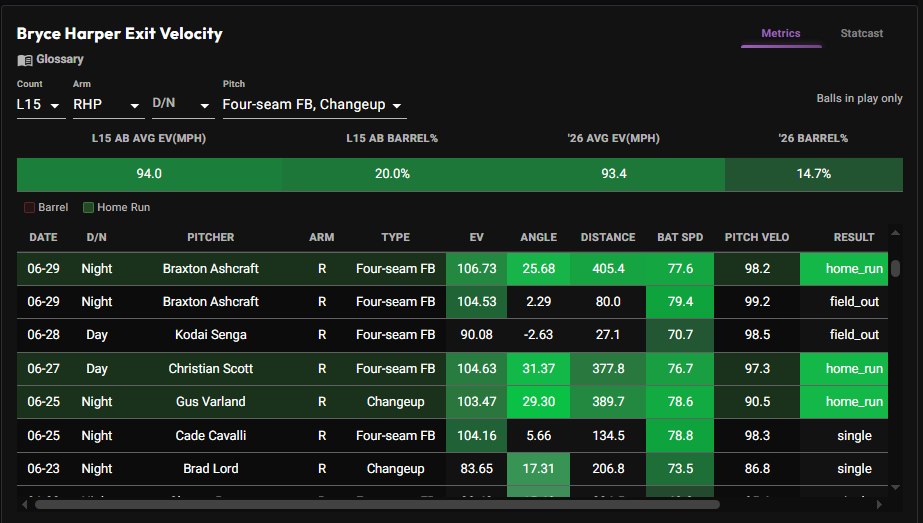Screen dimensions: 923x523
Task: Open the Arm RHP dropdown
Action: pyautogui.click(x=108, y=105)
